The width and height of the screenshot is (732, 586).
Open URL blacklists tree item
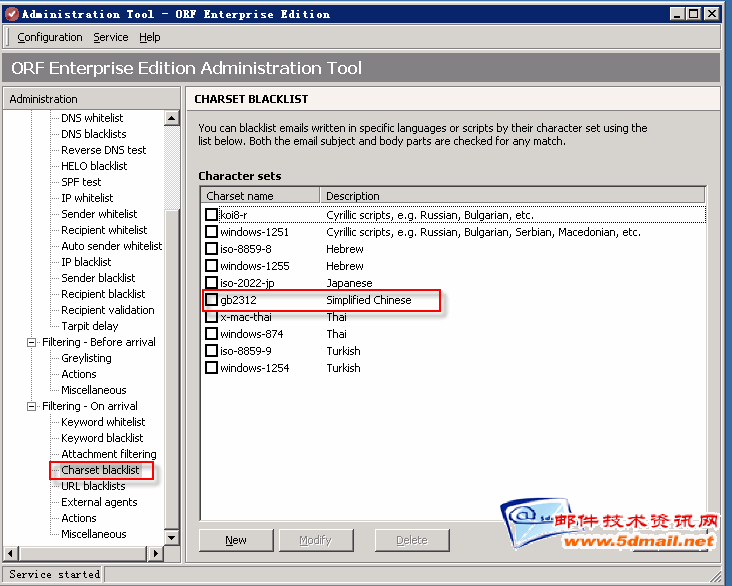(x=93, y=486)
